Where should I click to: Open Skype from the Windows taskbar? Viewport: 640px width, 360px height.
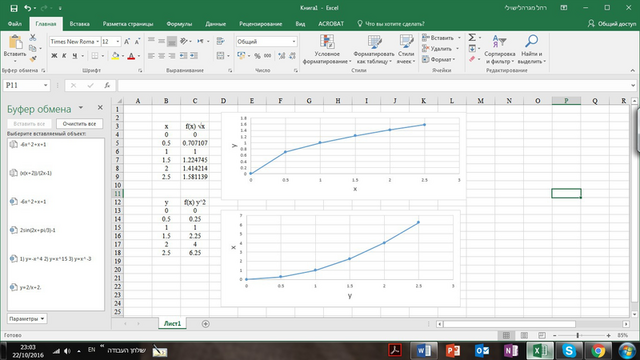[x=569, y=350]
